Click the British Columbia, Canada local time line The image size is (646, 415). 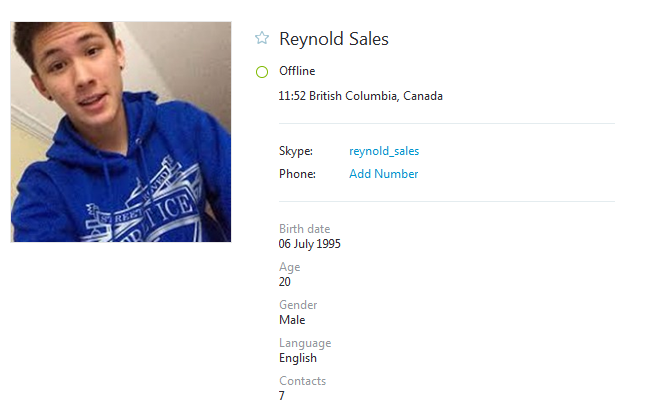coord(360,96)
